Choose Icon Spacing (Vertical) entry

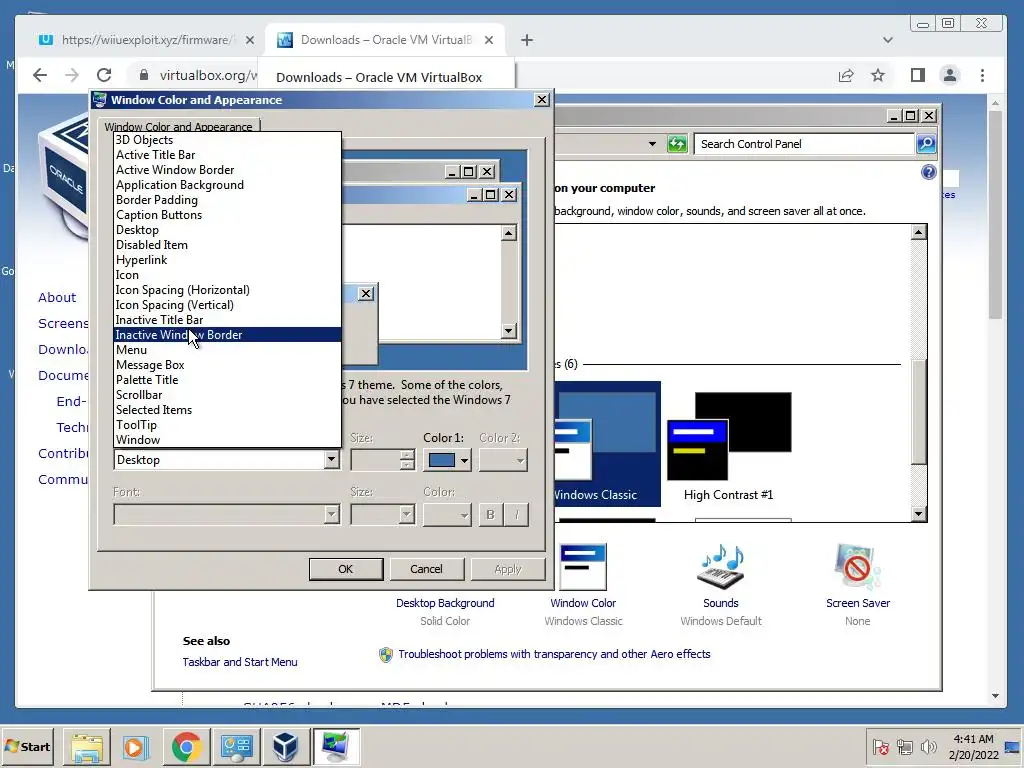coord(227,305)
